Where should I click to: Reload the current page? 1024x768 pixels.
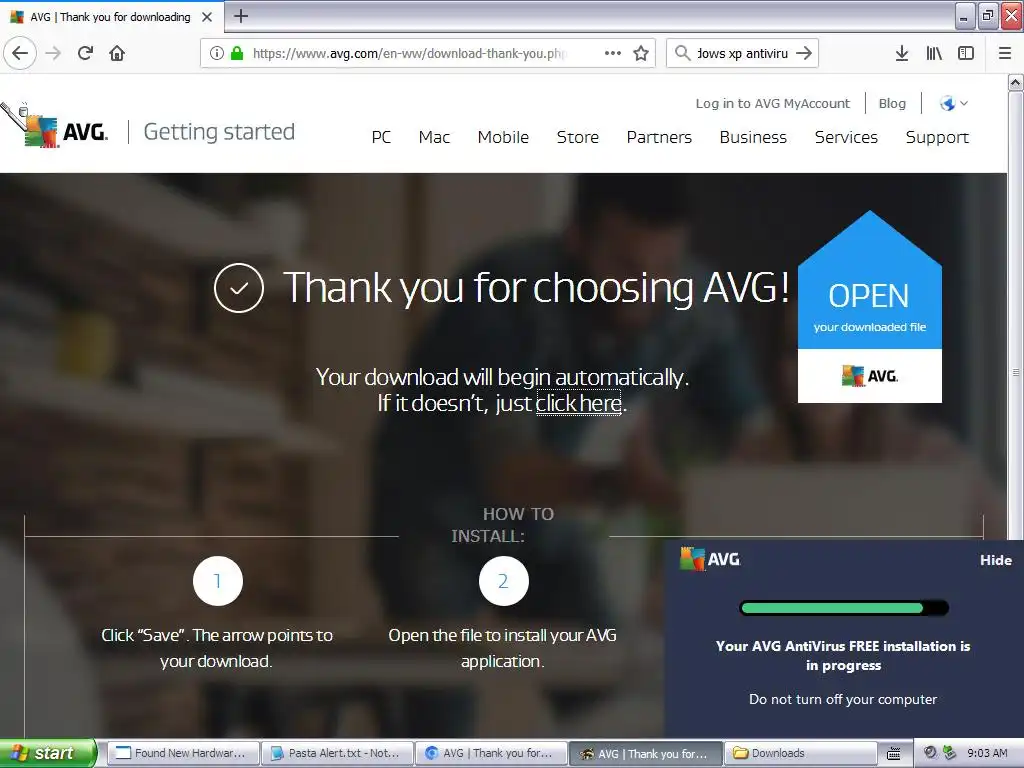point(86,53)
